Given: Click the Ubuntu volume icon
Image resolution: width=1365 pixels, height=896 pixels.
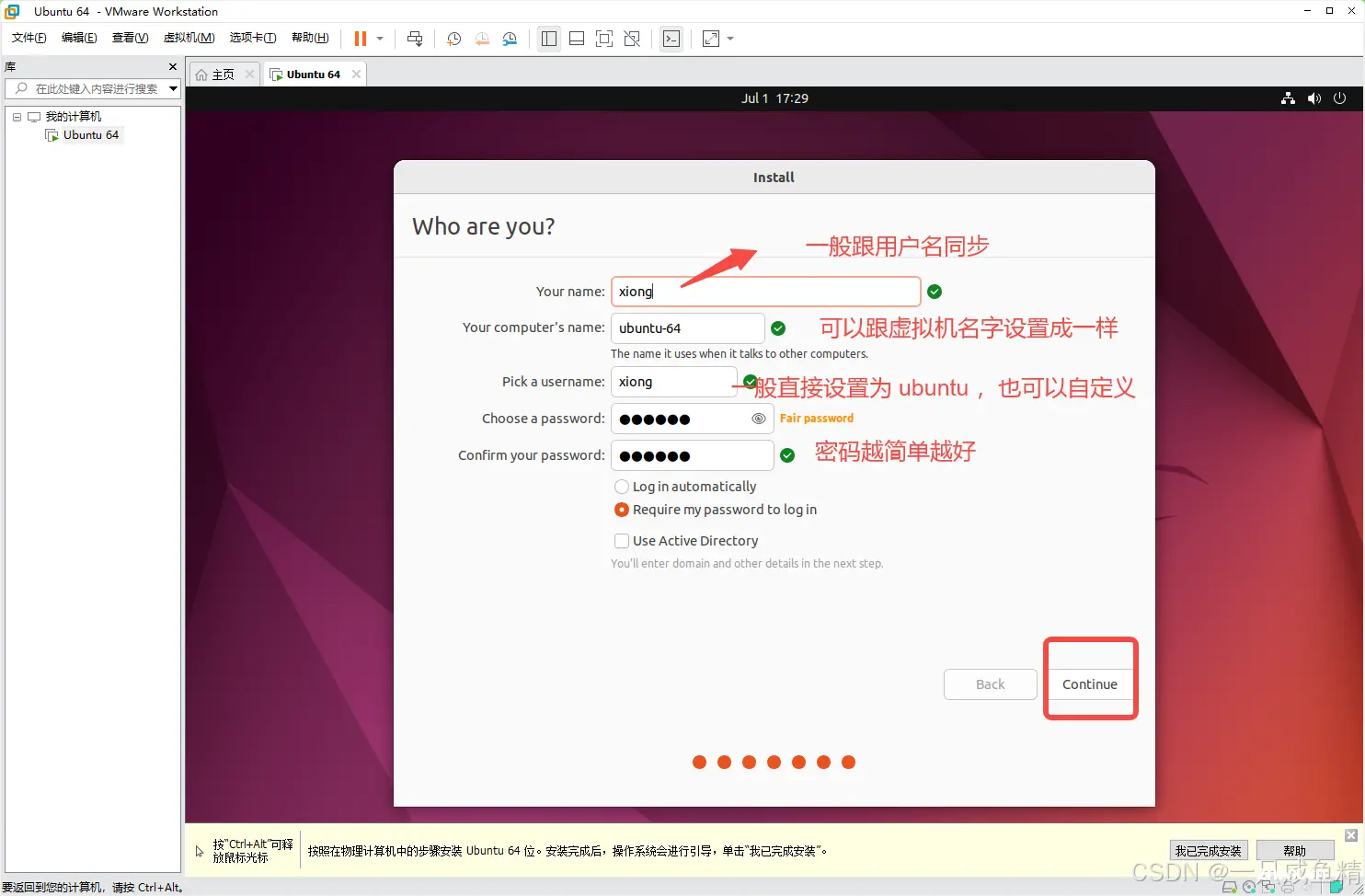Looking at the screenshot, I should click(1313, 98).
